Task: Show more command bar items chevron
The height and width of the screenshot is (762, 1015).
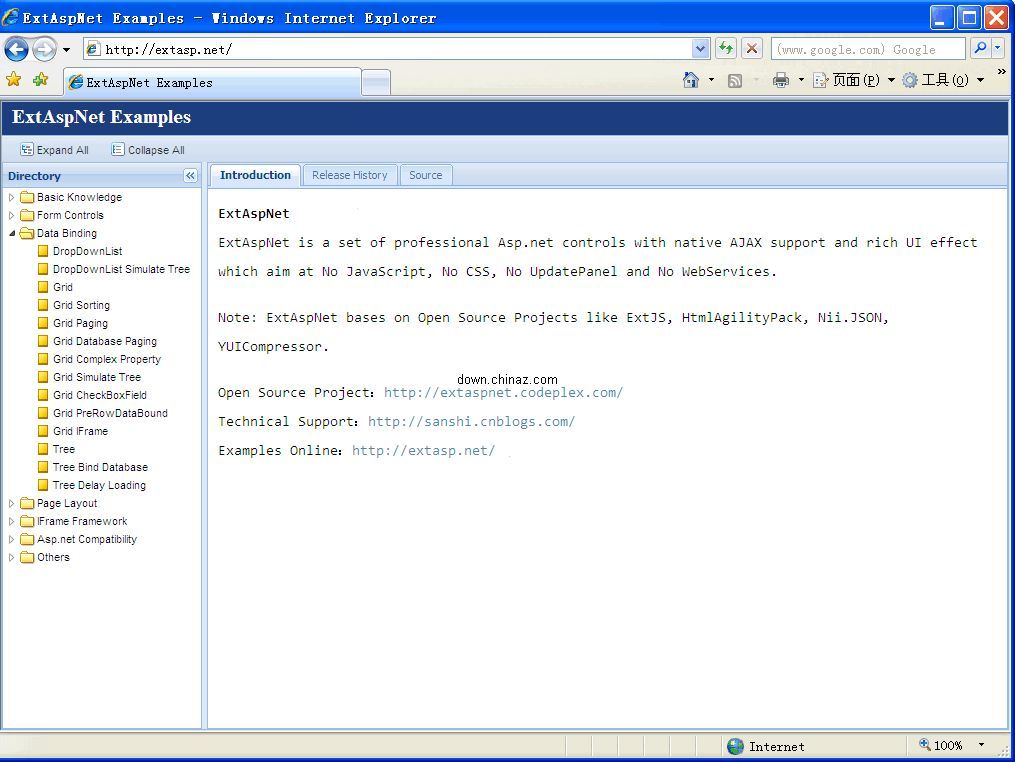Action: [x=1001, y=72]
